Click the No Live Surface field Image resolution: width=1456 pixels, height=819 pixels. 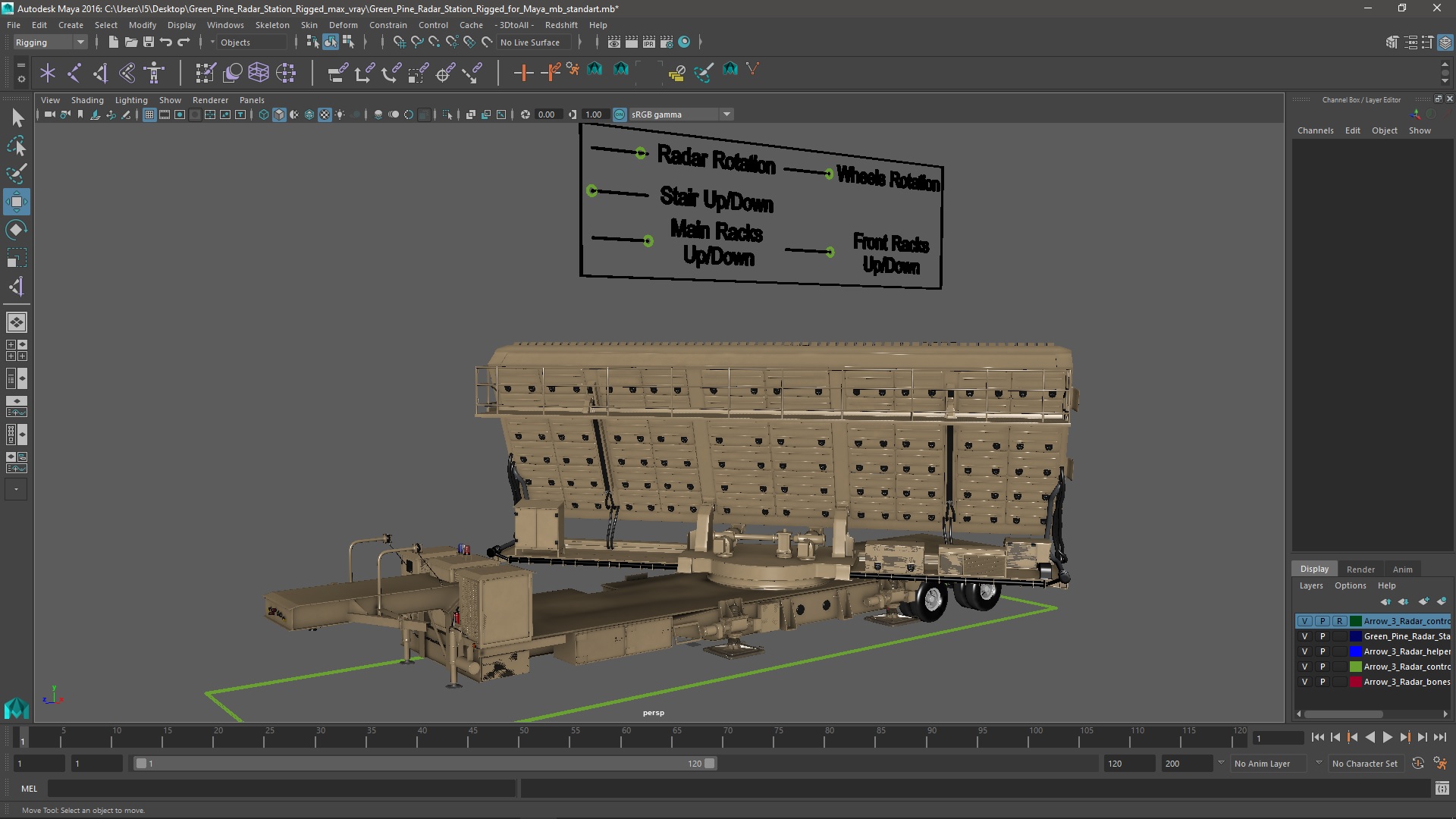pyautogui.click(x=530, y=42)
